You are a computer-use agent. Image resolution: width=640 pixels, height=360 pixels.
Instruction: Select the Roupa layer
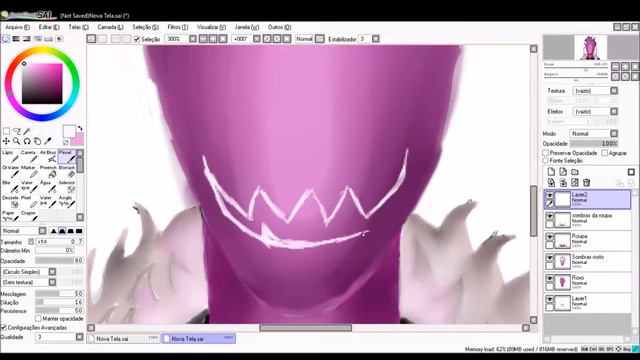point(588,240)
